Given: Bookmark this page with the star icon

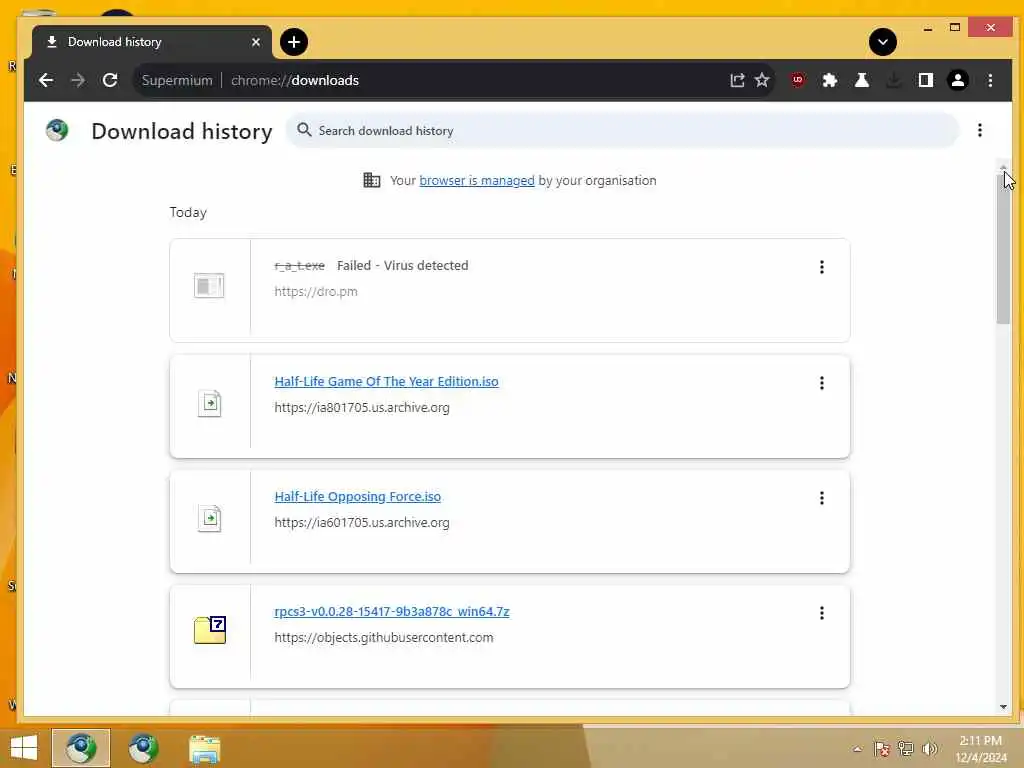Looking at the screenshot, I should (762, 80).
